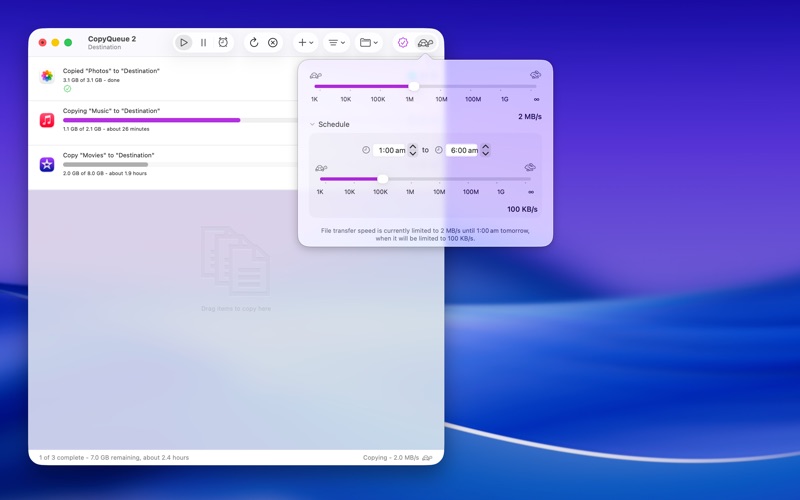Click the 1K tick label on upper slider
Image resolution: width=800 pixels, height=500 pixels.
pos(314,99)
